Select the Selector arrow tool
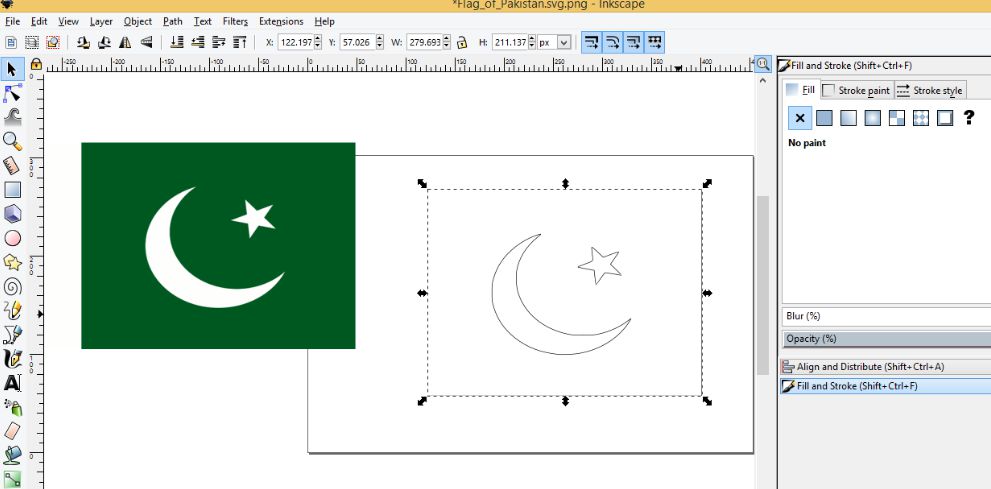Viewport: 991px width, 489px height. (12, 68)
